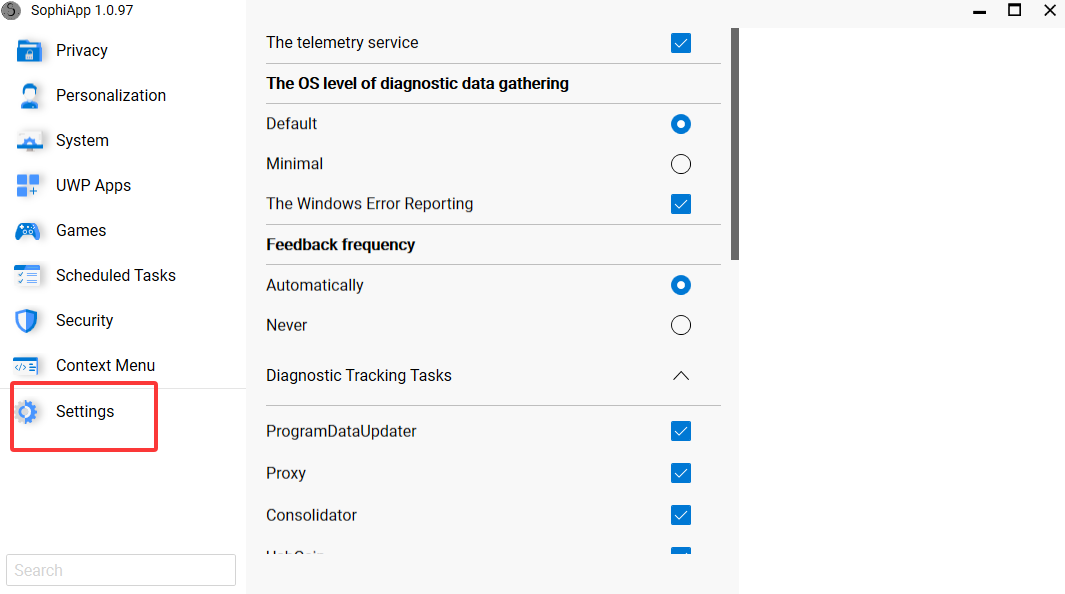Click the UWP Apps tiles icon

[28, 186]
